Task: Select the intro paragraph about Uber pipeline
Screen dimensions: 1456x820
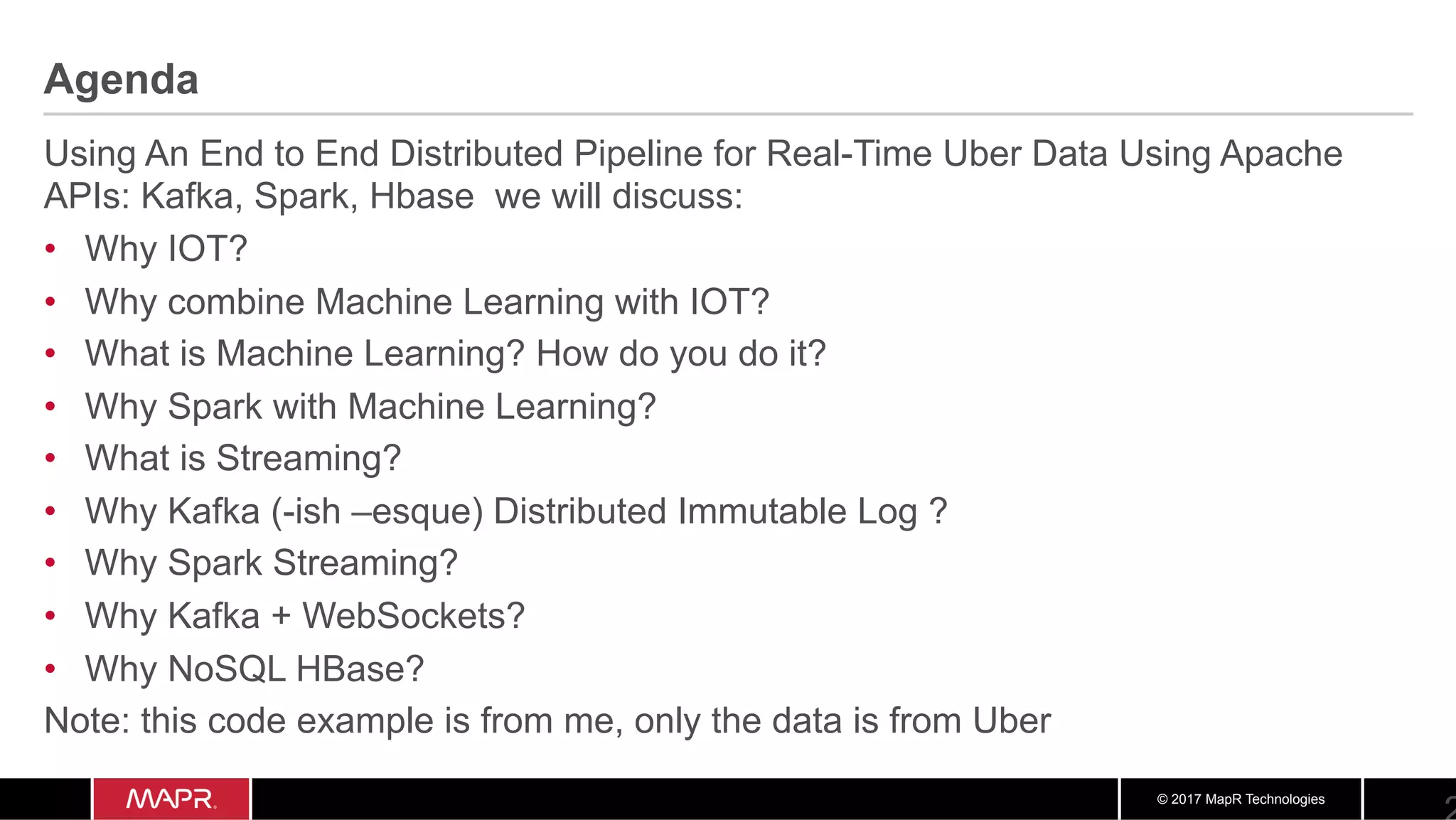Action: pyautogui.click(x=693, y=175)
